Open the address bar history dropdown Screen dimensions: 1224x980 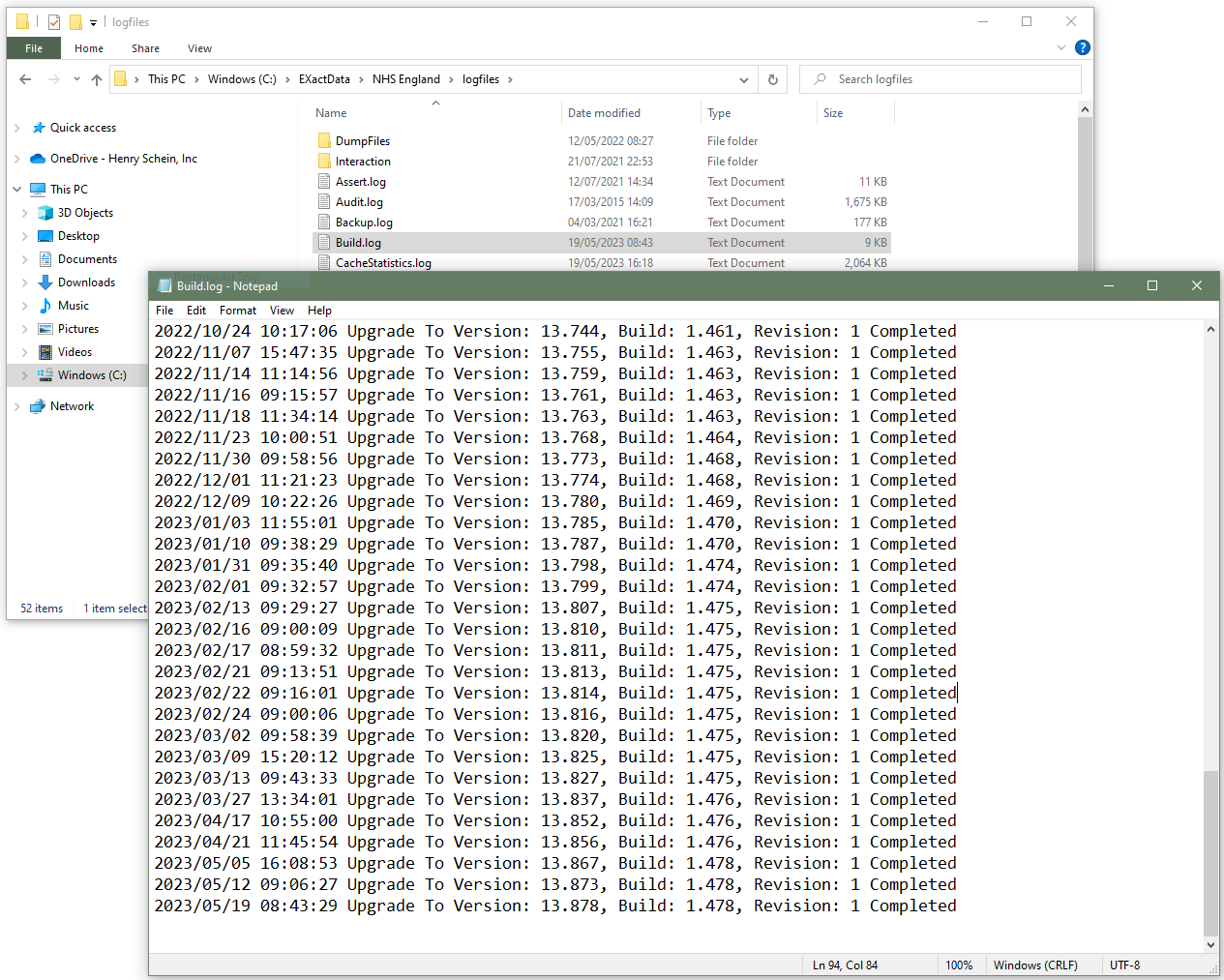tap(744, 79)
